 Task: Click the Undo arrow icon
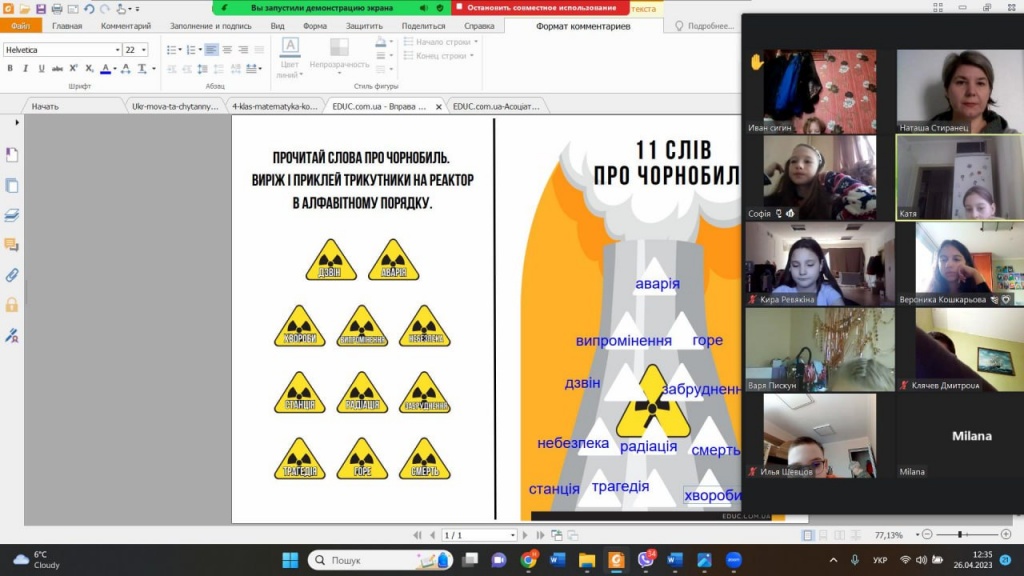(x=89, y=9)
